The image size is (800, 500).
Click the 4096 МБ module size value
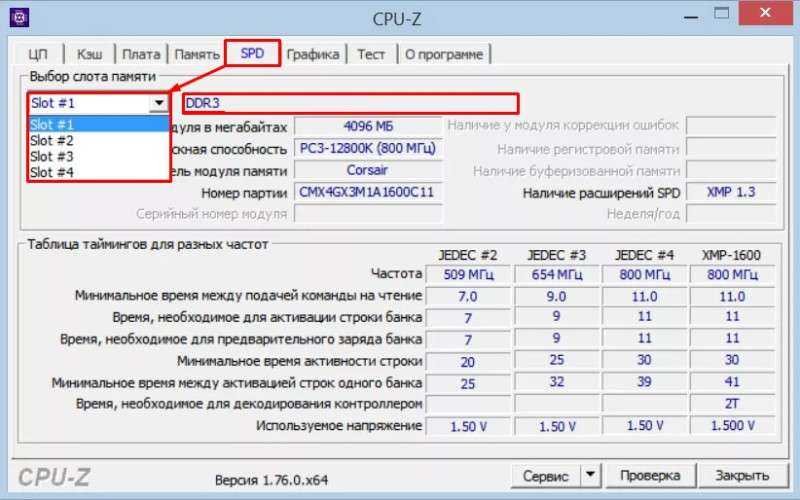tap(368, 126)
